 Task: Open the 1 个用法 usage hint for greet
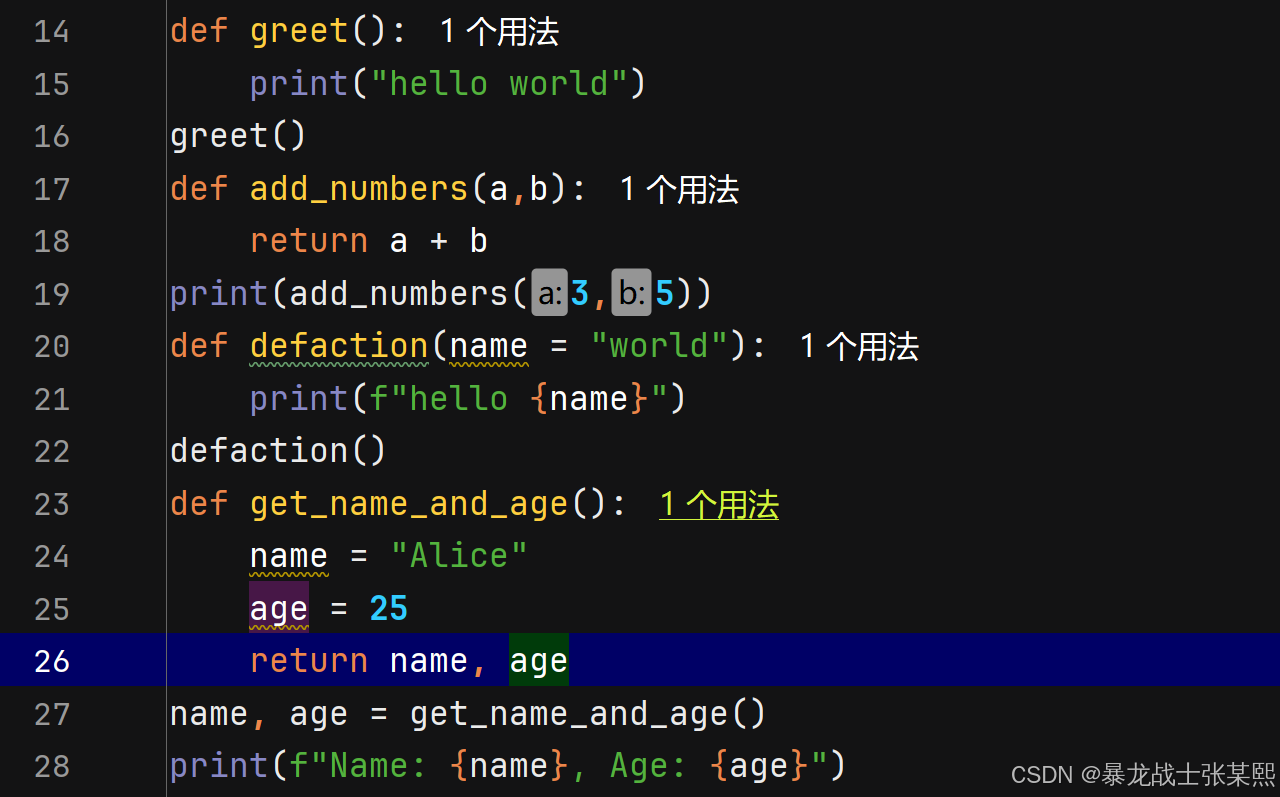[497, 30]
